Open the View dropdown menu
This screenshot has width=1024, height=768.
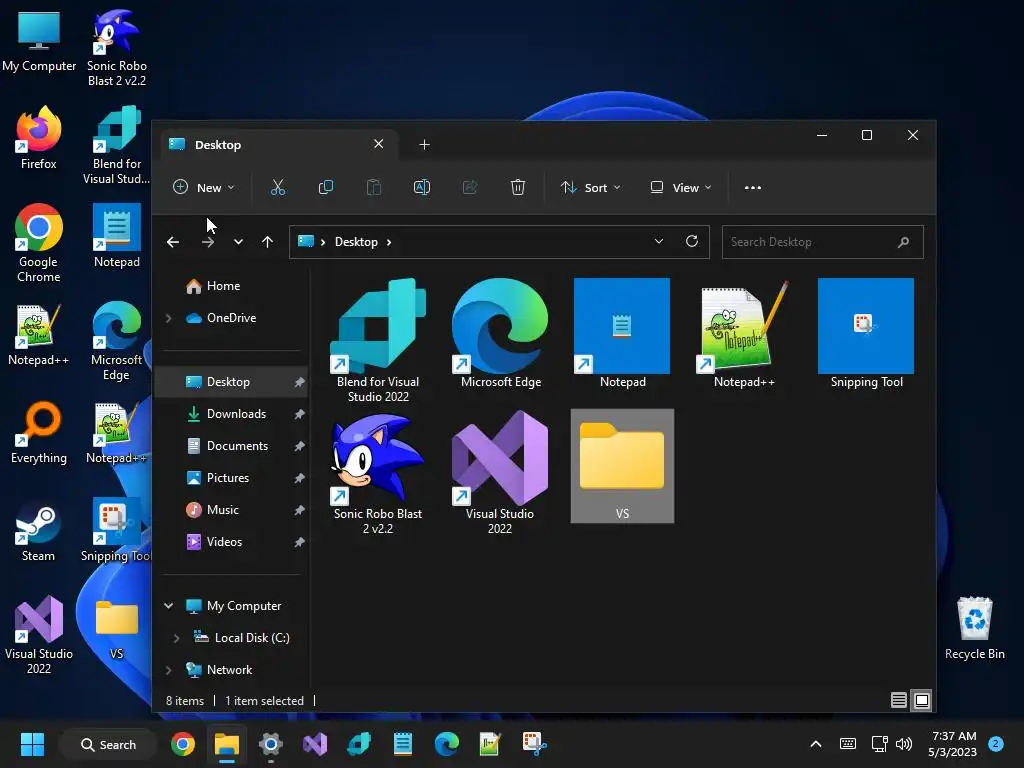pos(680,187)
